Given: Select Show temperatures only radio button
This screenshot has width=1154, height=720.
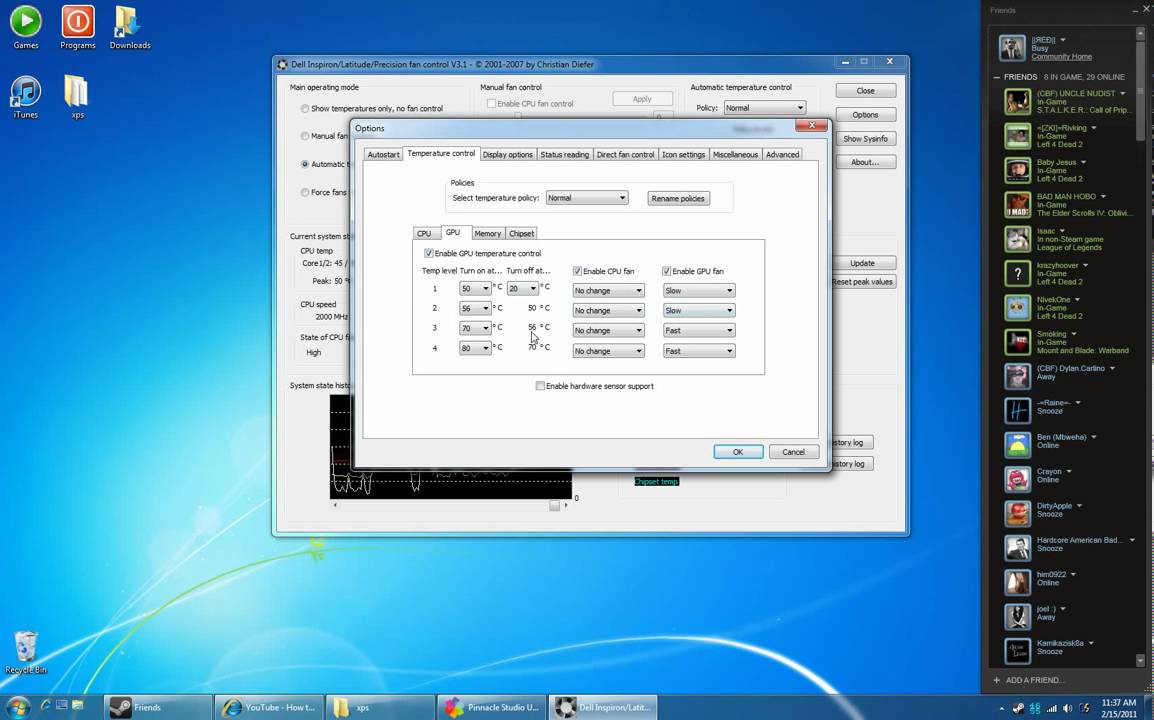Looking at the screenshot, I should [305, 108].
